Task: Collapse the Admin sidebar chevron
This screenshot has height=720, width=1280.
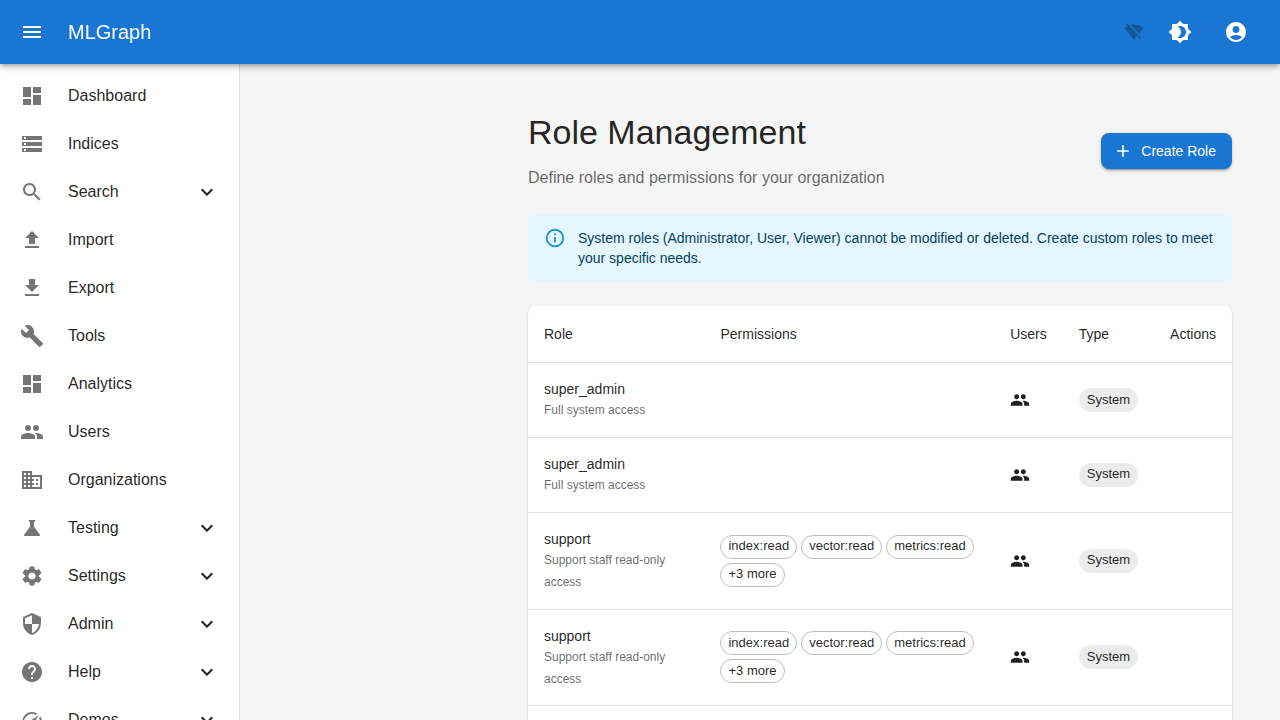Action: (207, 623)
